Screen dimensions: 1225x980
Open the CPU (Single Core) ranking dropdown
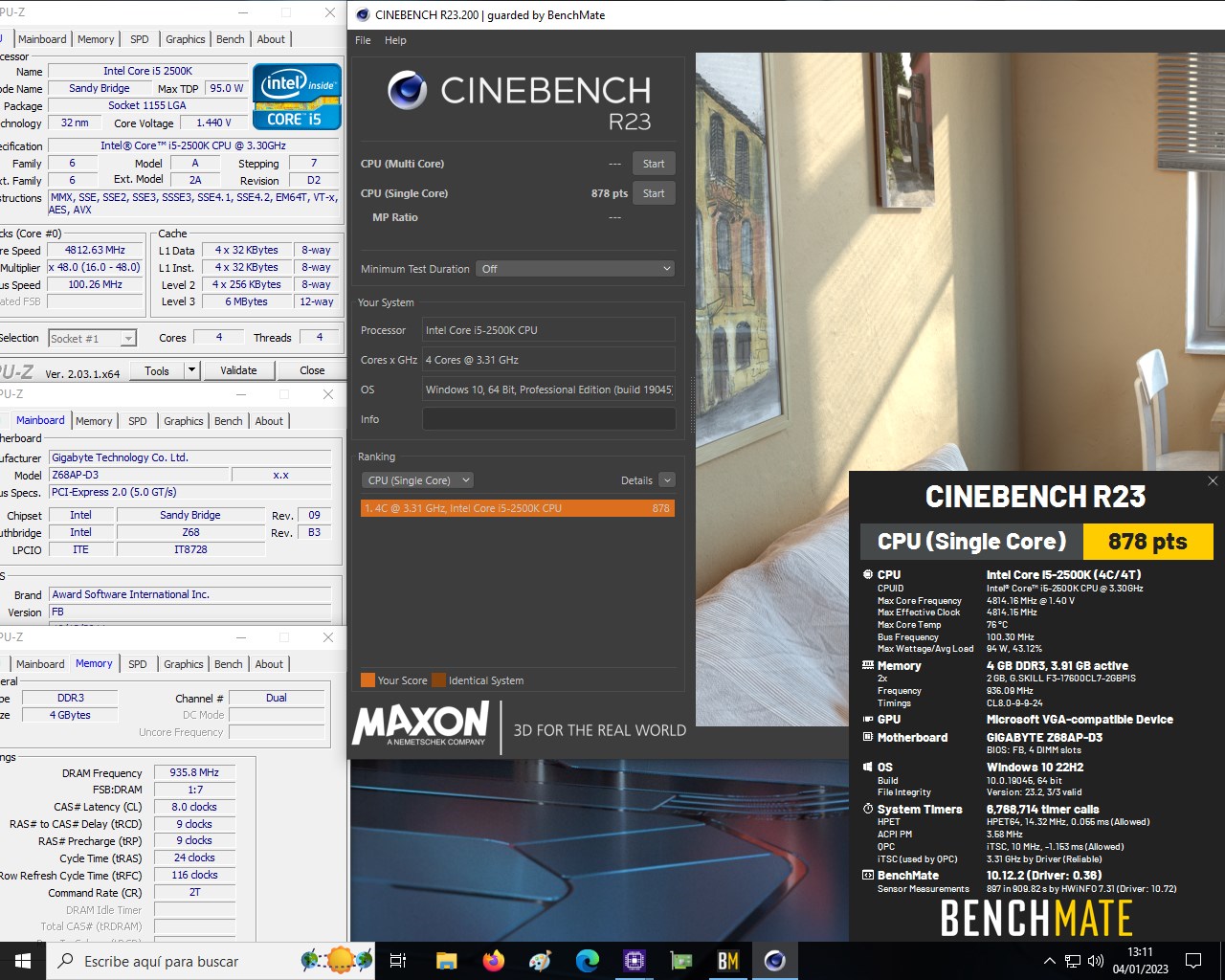coord(418,480)
